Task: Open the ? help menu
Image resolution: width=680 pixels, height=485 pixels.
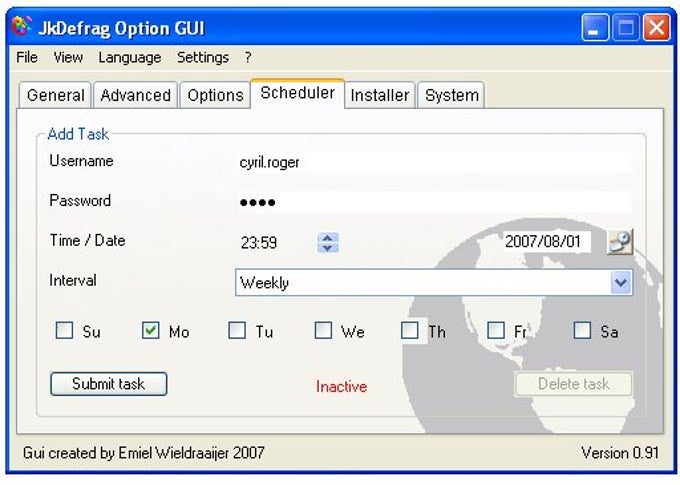Action: 248,57
